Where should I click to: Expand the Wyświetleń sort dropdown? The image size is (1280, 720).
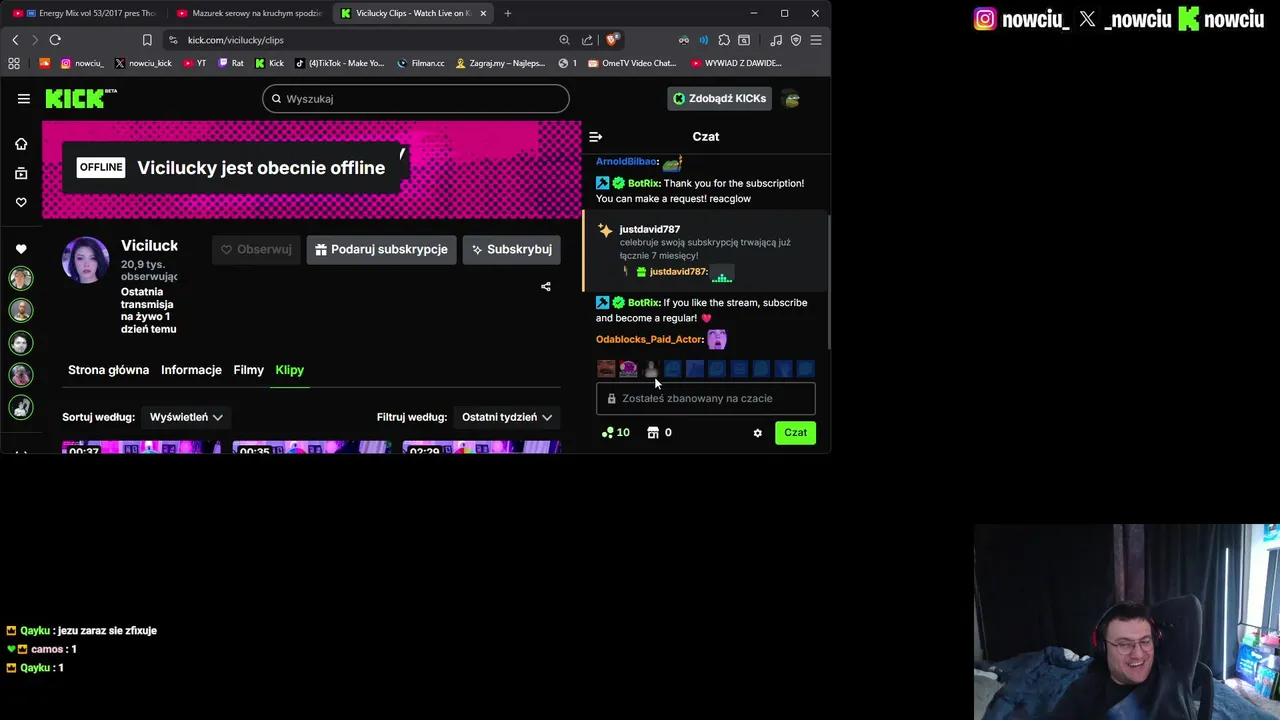point(186,417)
